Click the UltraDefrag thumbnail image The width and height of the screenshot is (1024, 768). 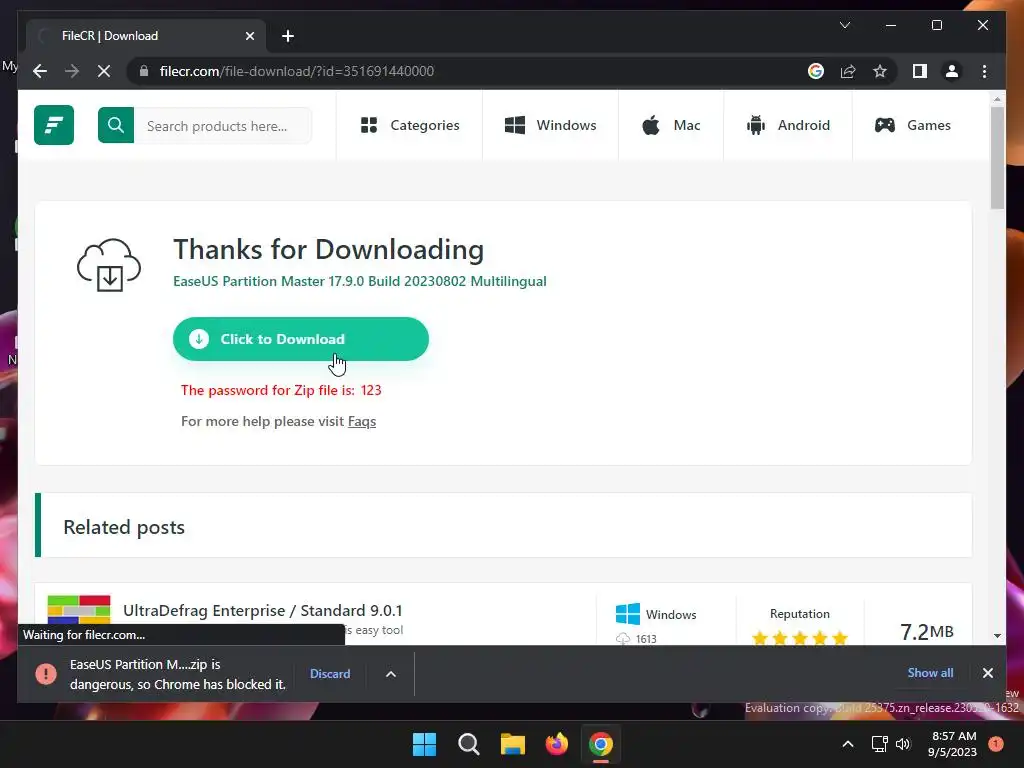click(x=79, y=610)
